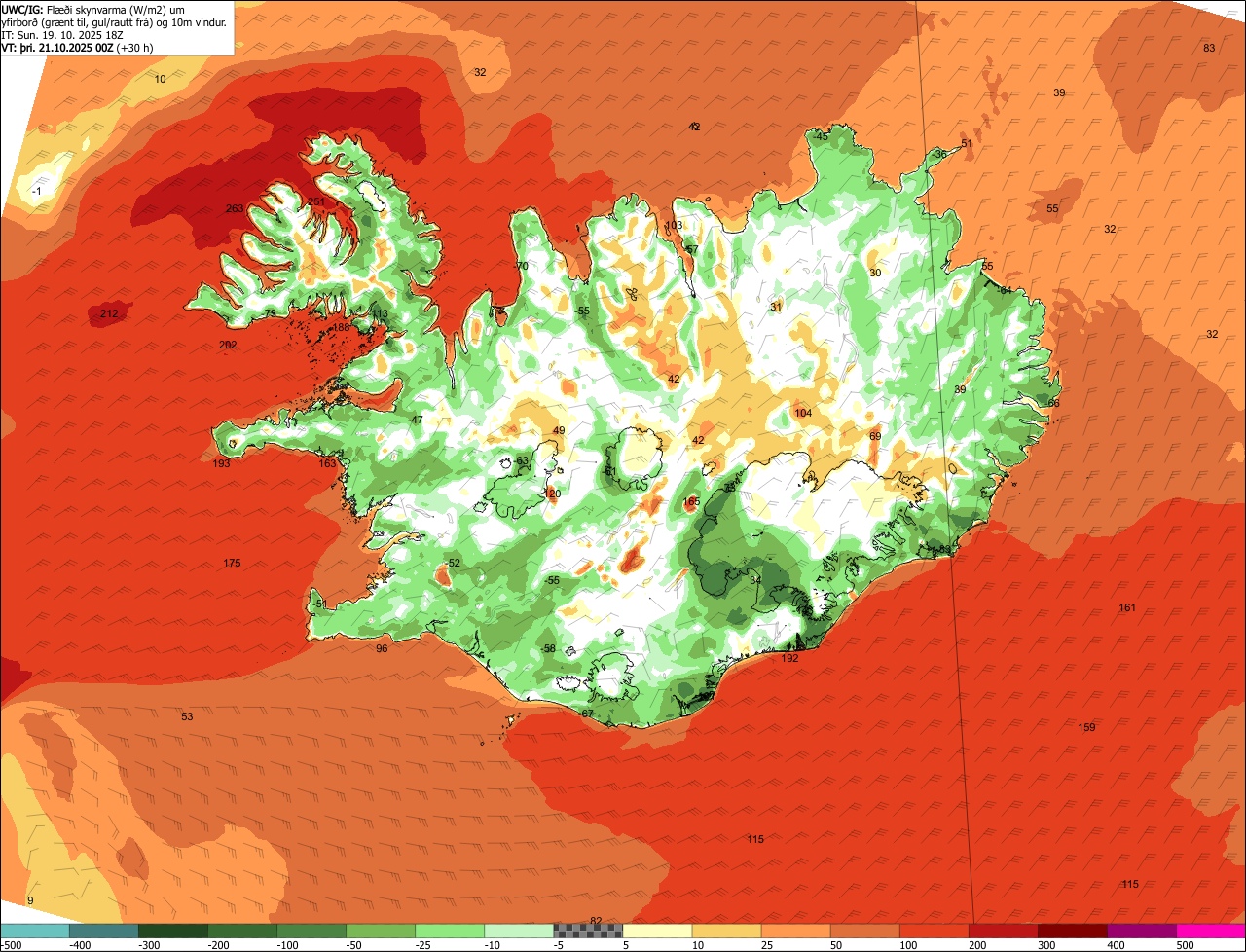1246x952 pixels.
Task: Click the '78' value in the Westfjords
Action: tap(271, 312)
